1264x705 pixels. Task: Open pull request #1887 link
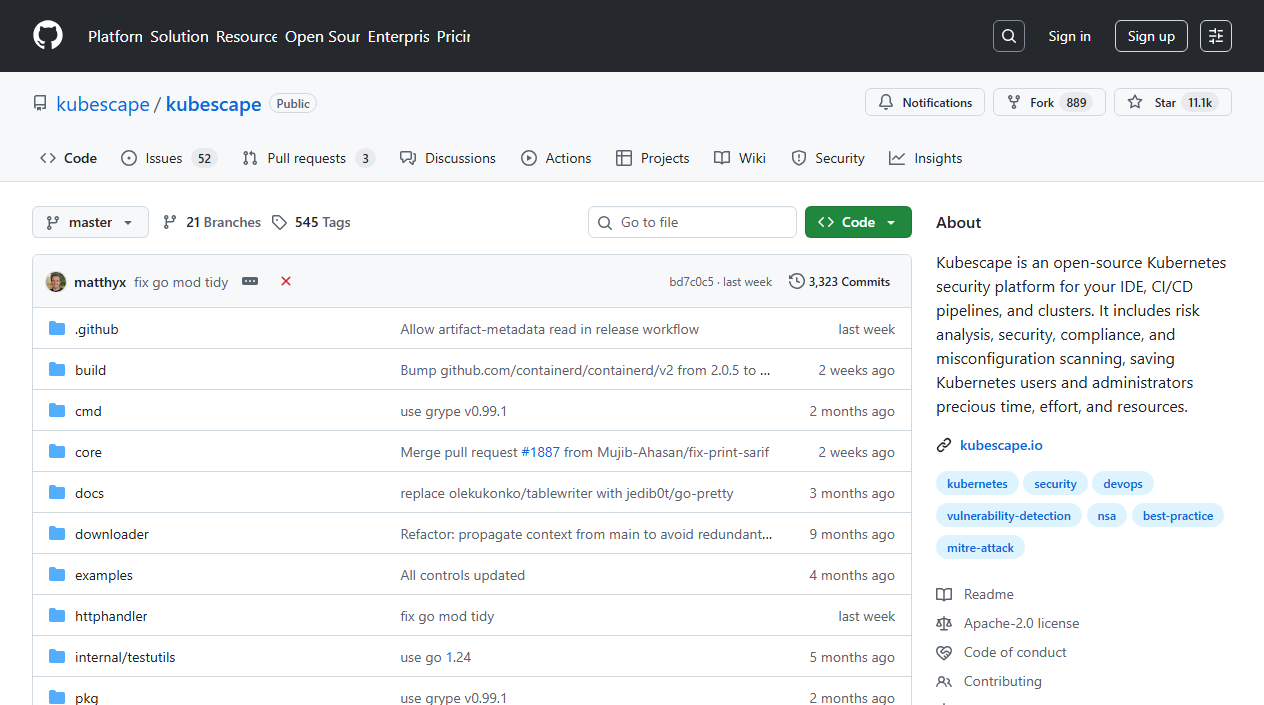pos(541,452)
